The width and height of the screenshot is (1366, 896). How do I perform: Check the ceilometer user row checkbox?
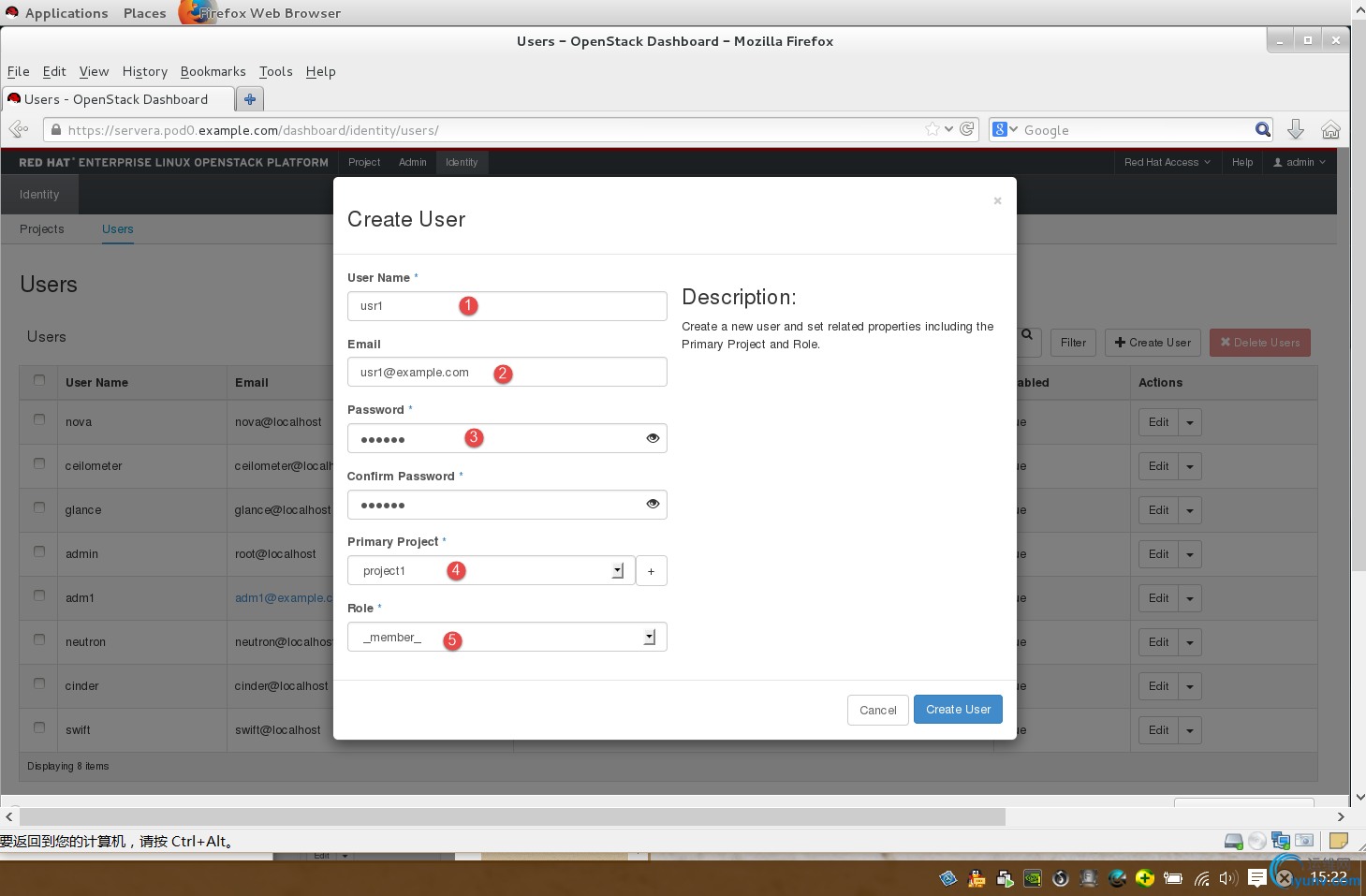(39, 463)
